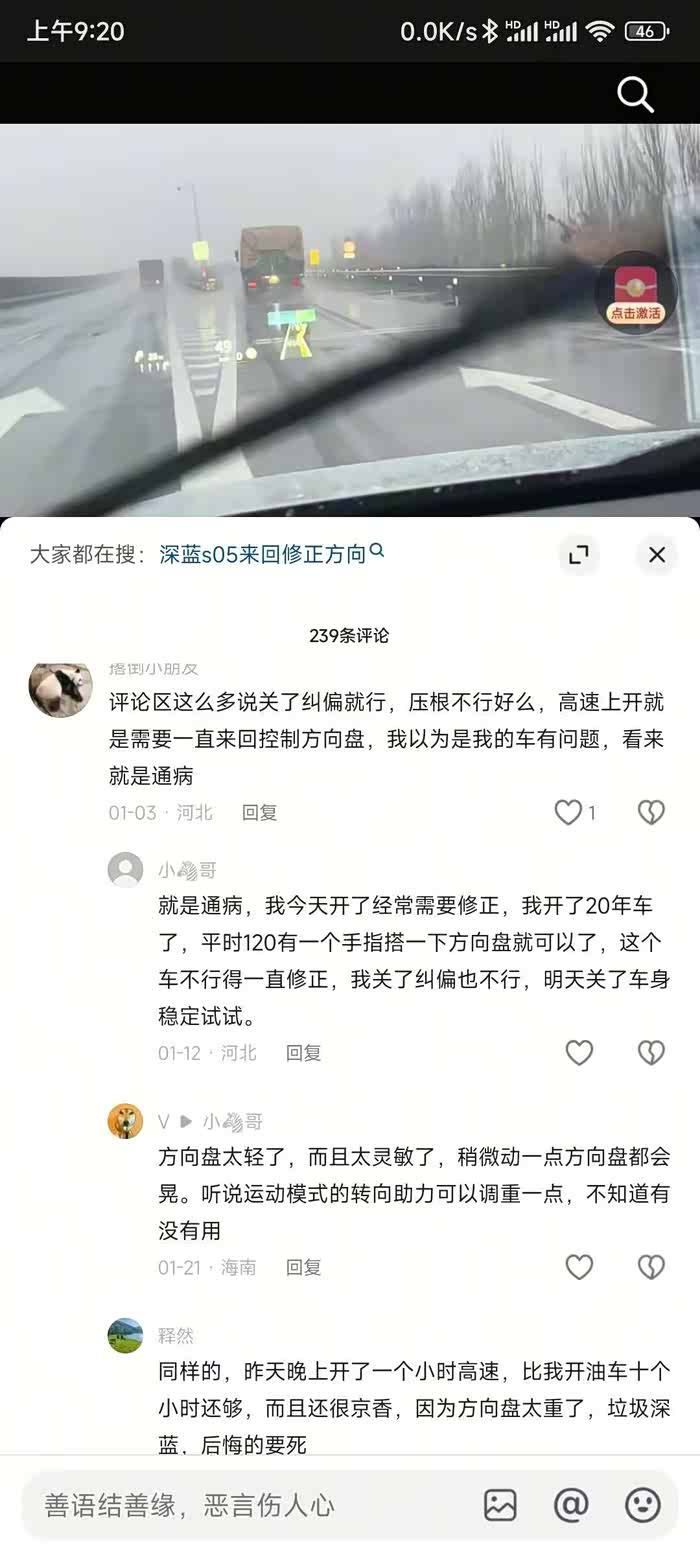
Task: Like 小哥's reply from 01-12
Action: pyautogui.click(x=579, y=1053)
